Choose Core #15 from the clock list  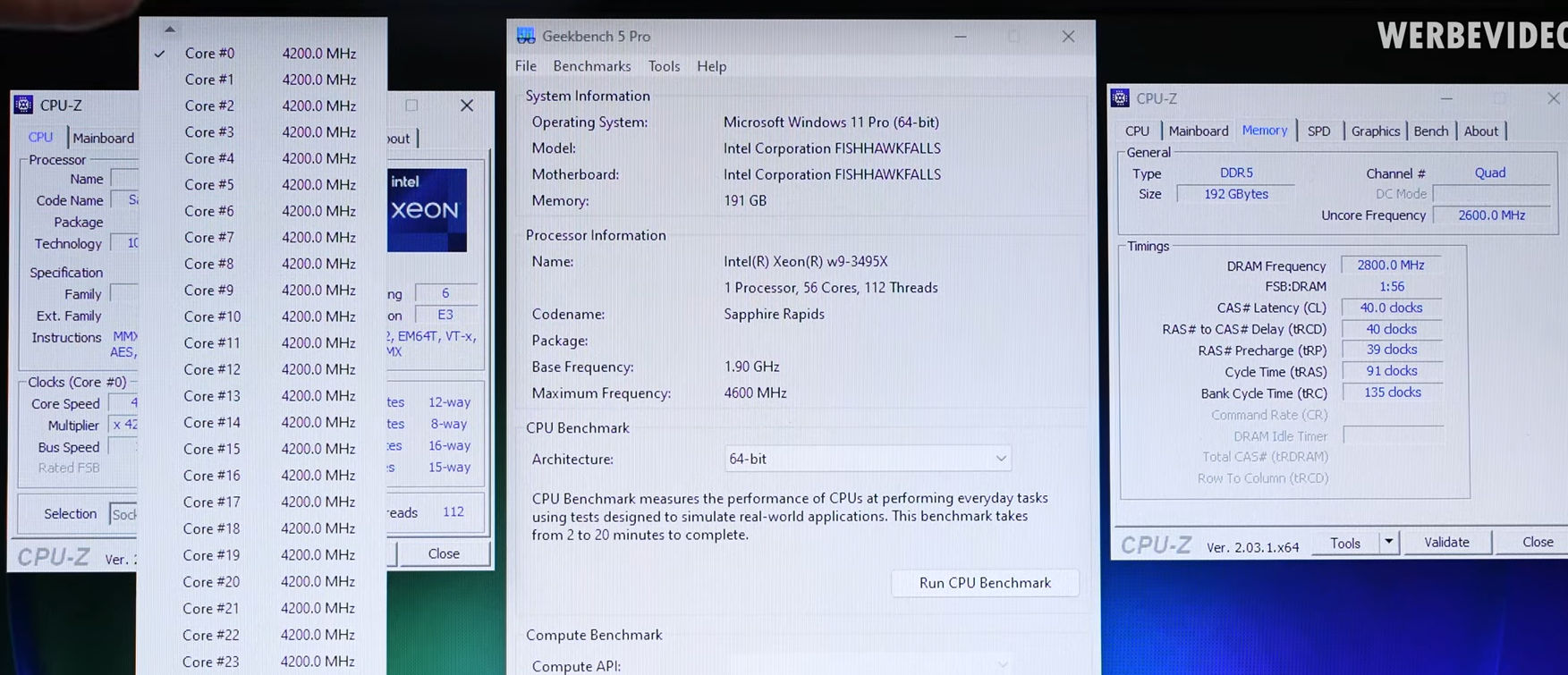[263, 449]
